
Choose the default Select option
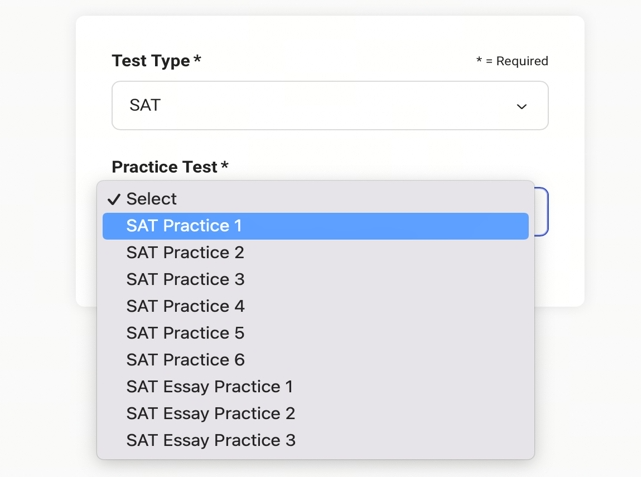[151, 199]
